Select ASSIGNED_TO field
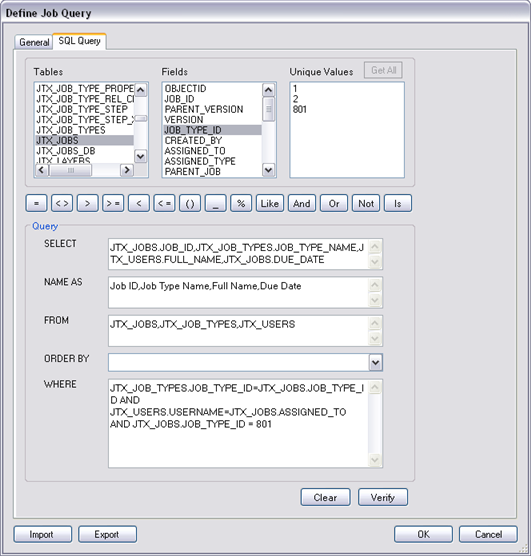This screenshot has height=556, width=531. pos(212,151)
